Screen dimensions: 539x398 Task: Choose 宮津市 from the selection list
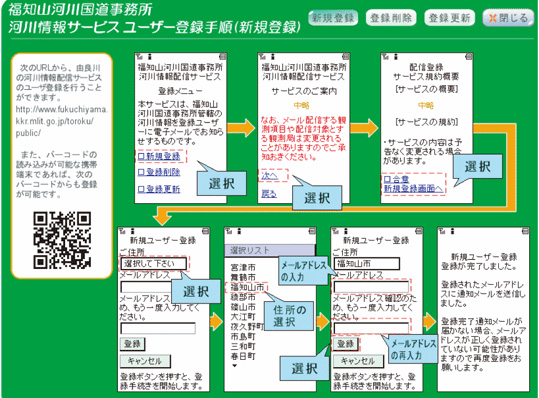pos(243,267)
